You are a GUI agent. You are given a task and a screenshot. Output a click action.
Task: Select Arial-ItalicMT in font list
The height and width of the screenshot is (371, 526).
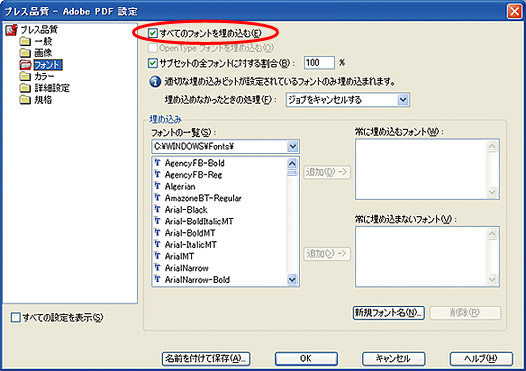[x=191, y=245]
